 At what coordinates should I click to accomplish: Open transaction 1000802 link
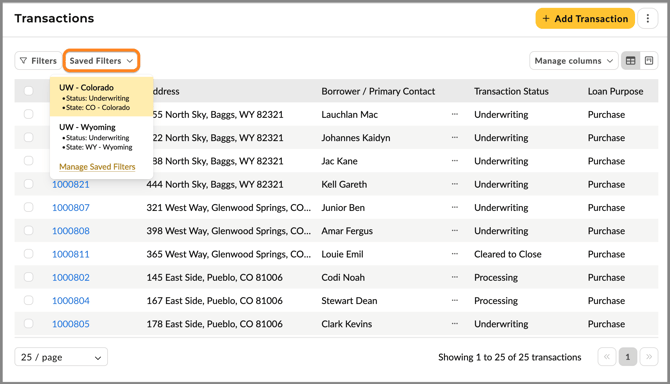pos(71,278)
